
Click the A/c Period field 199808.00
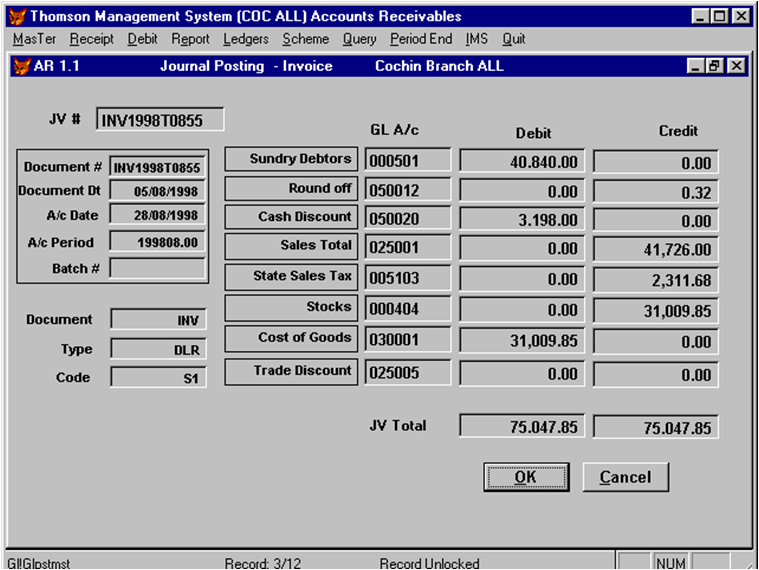[x=158, y=241]
